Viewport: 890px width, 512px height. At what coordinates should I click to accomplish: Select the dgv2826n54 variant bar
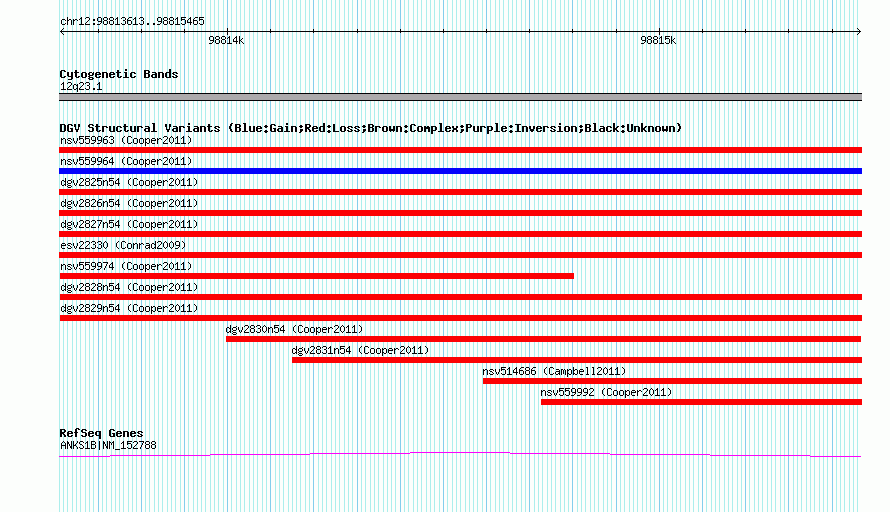460,213
